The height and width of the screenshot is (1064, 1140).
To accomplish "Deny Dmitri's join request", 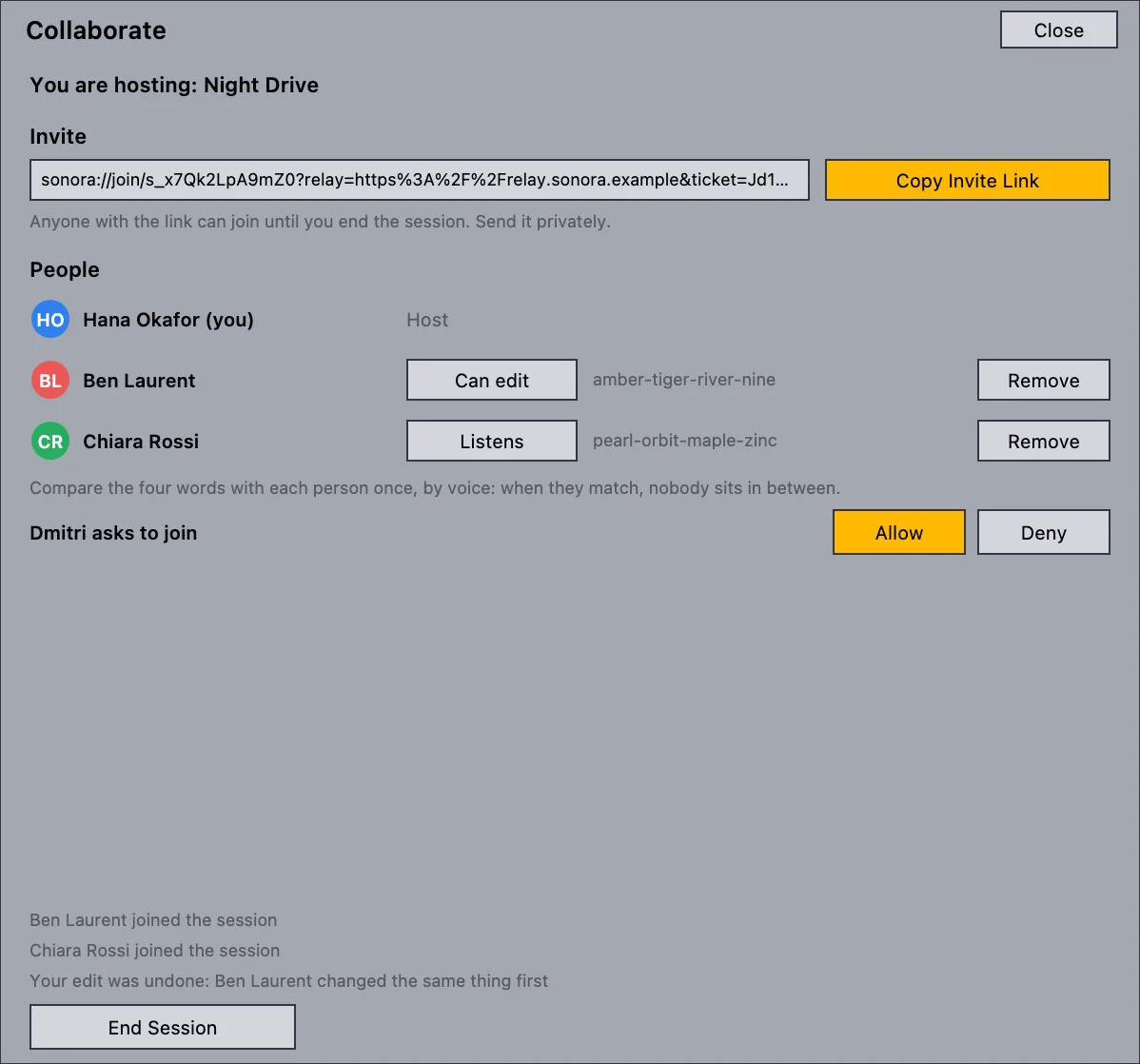I will tap(1043, 532).
